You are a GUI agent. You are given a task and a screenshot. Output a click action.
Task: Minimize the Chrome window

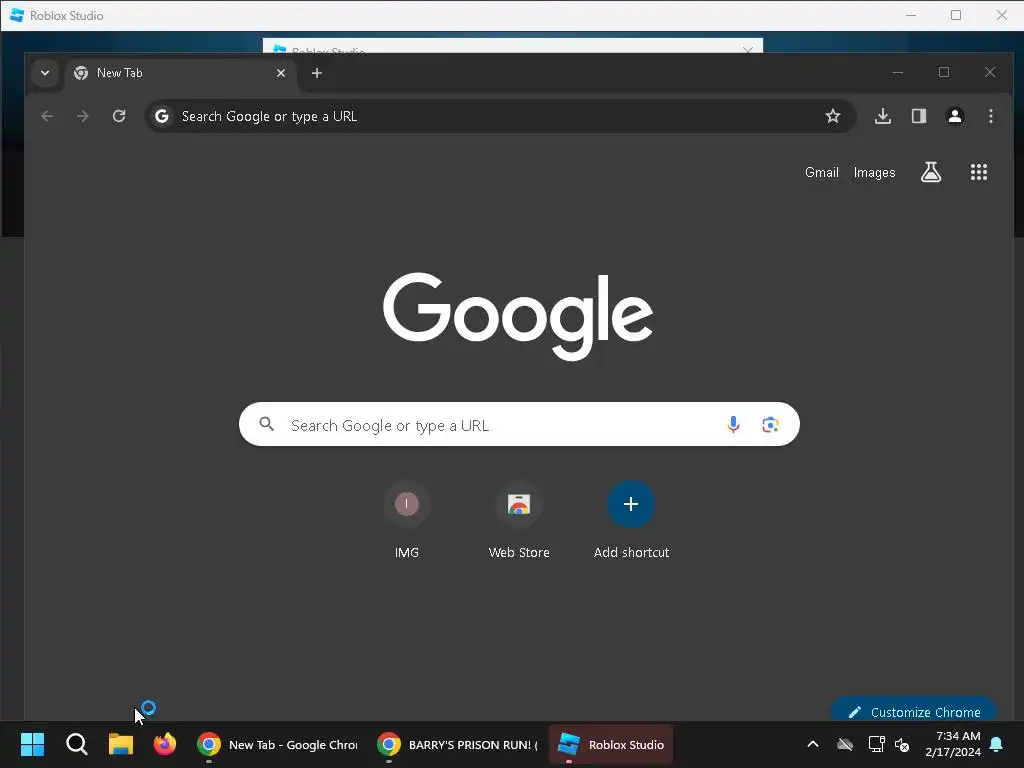point(898,72)
